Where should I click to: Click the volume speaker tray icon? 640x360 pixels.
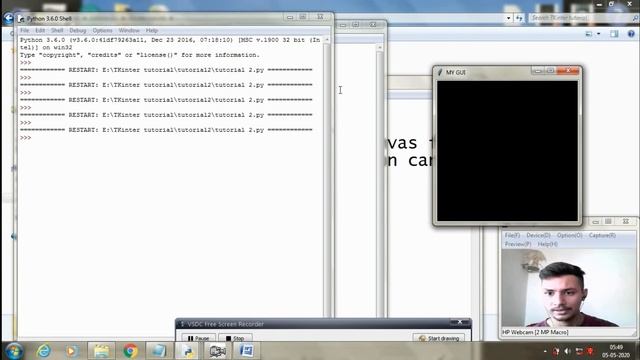(568, 351)
